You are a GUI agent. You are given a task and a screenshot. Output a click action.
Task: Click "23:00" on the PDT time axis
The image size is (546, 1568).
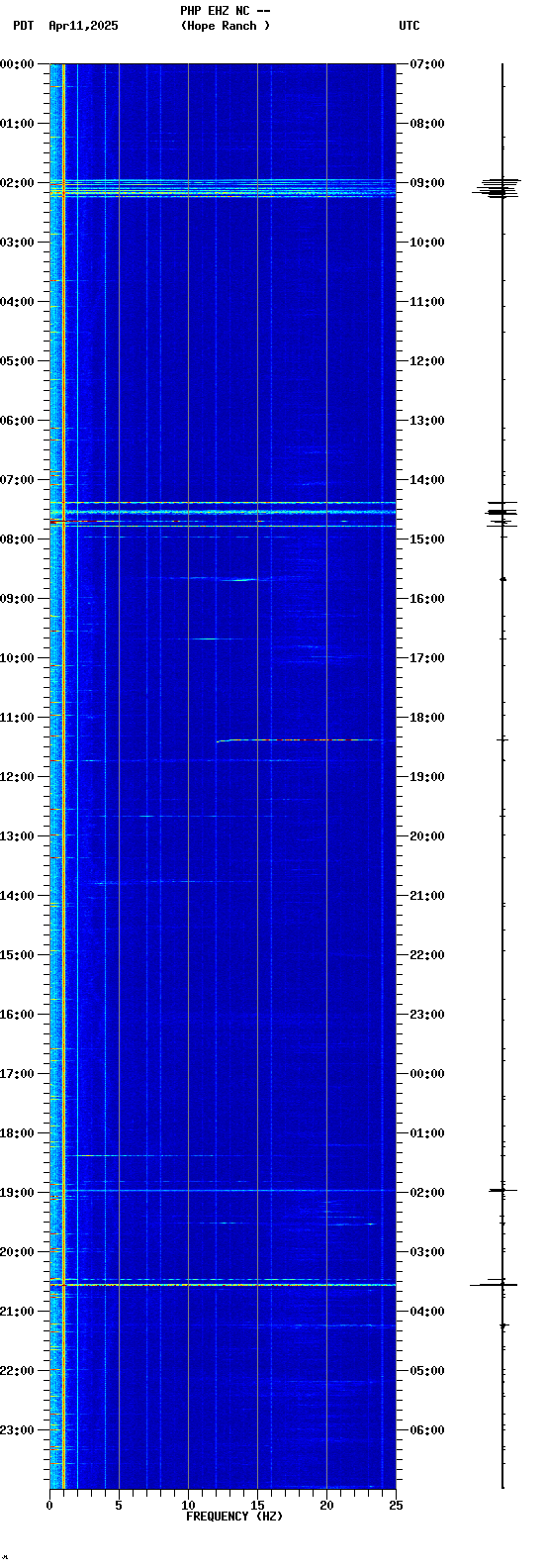18,1430
